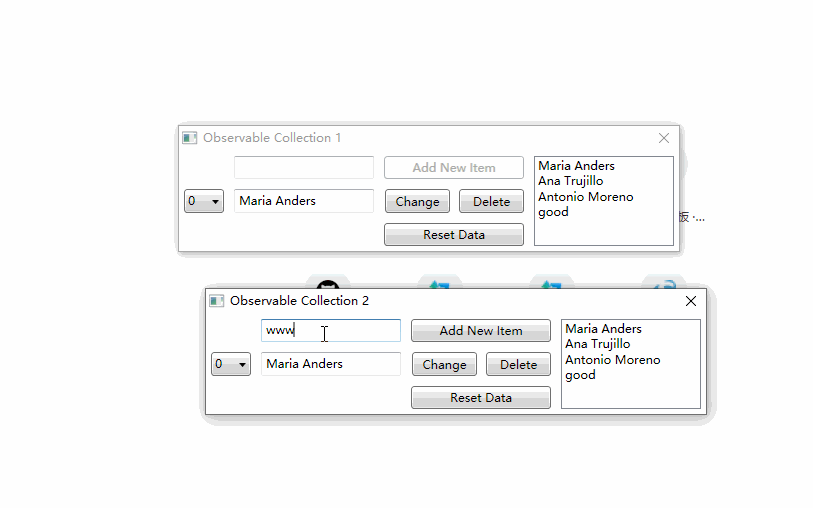This screenshot has width=813, height=508.
Task: Click Maria Anders edit field in Collection 1
Action: pos(304,201)
